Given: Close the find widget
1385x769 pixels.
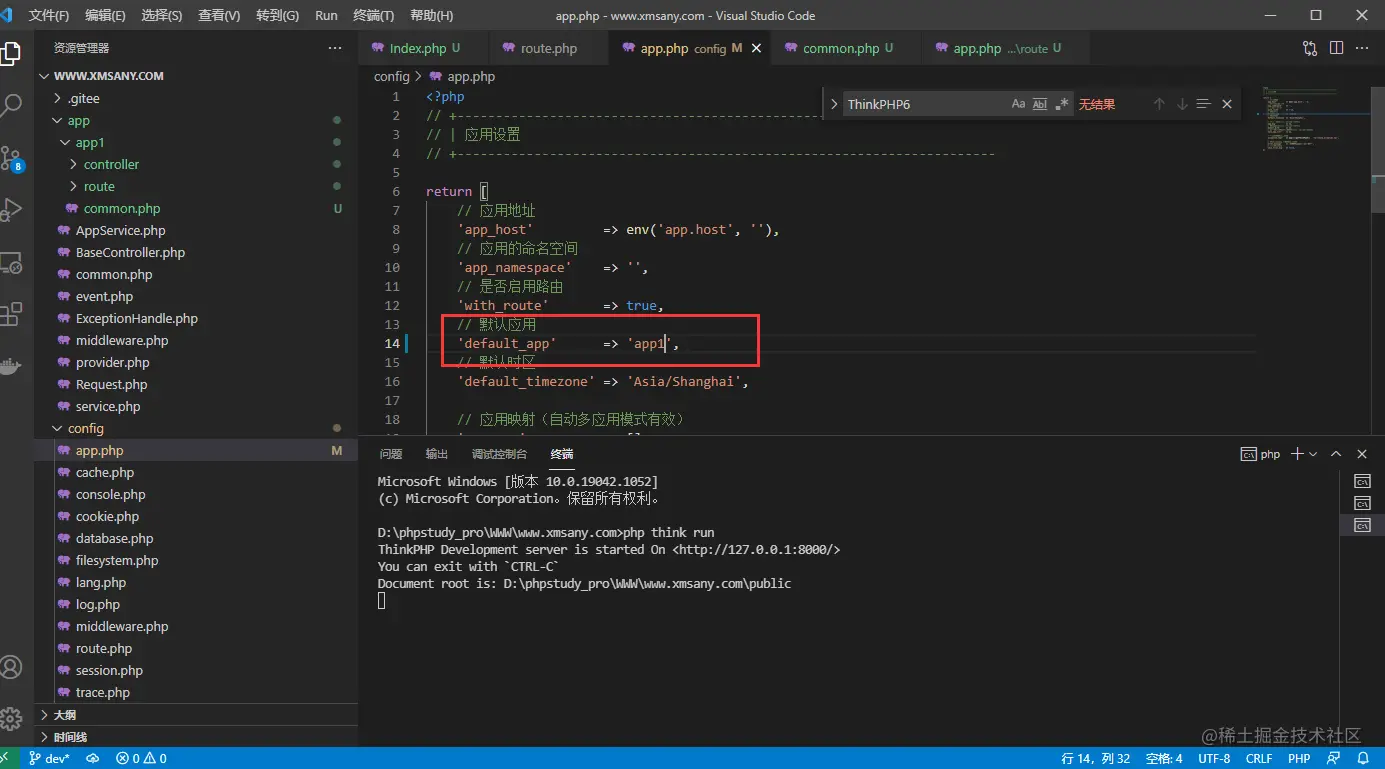Looking at the screenshot, I should (1227, 104).
